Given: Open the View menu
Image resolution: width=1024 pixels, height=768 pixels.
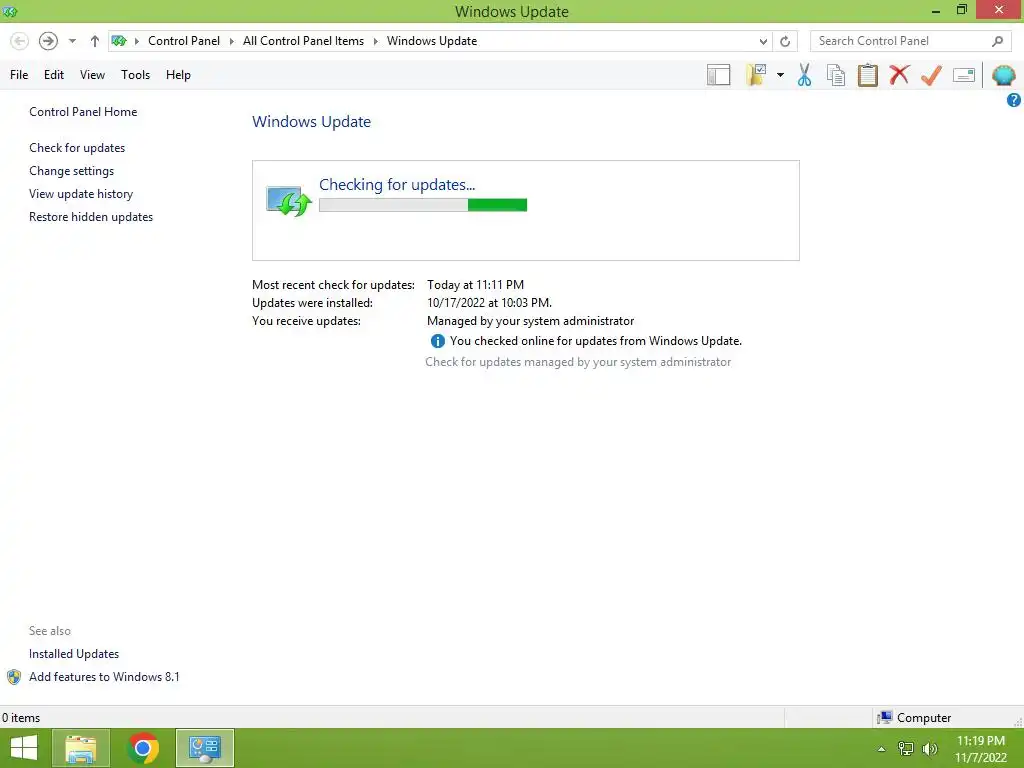Looking at the screenshot, I should [x=92, y=75].
